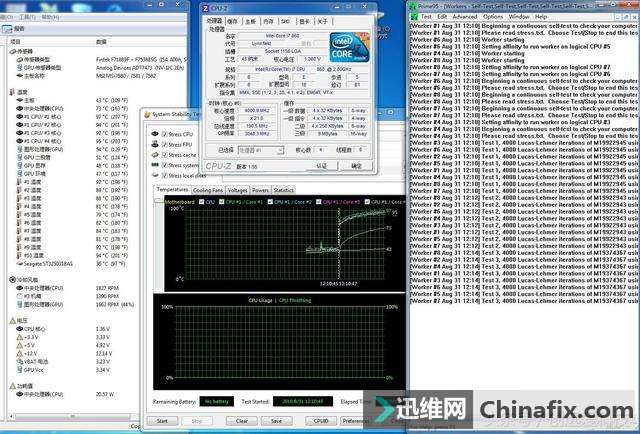Switch to the 主板 tab in CPU-Z
640x434 pixels.
pos(251,22)
